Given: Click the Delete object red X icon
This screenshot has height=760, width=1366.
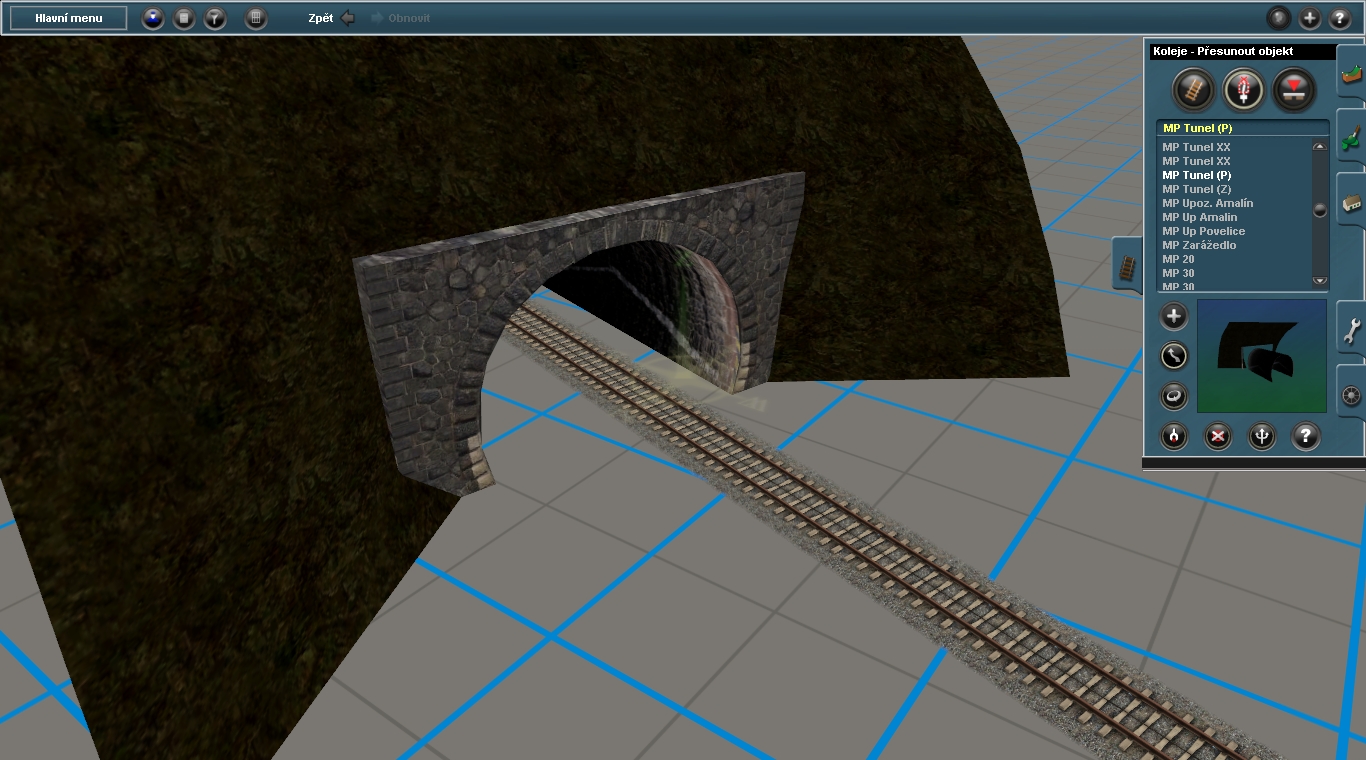Looking at the screenshot, I should [1218, 436].
